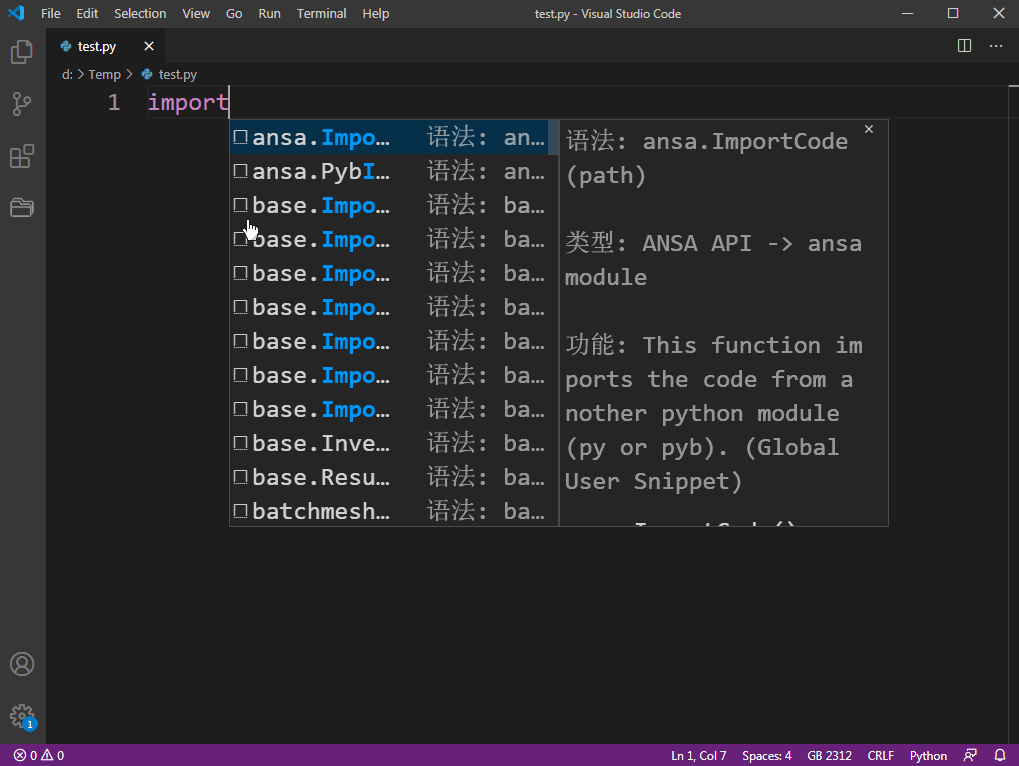Open the CRLF line ending selector

(880, 755)
